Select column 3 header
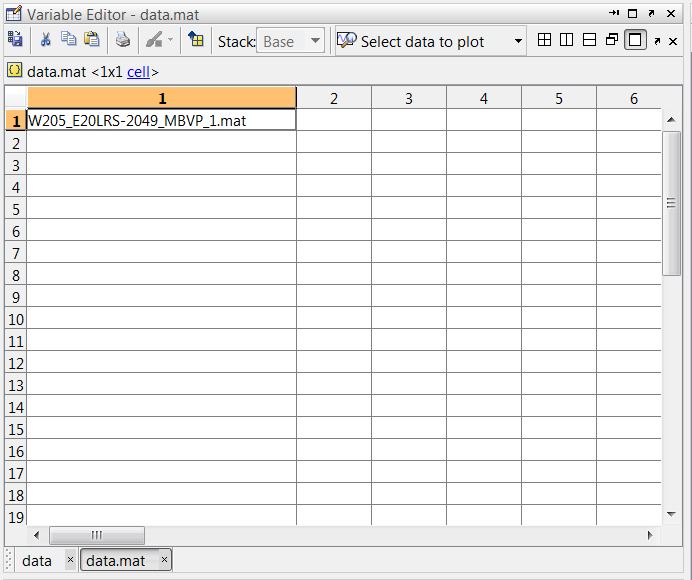Image resolution: width=692 pixels, height=580 pixels. pyautogui.click(x=409, y=98)
